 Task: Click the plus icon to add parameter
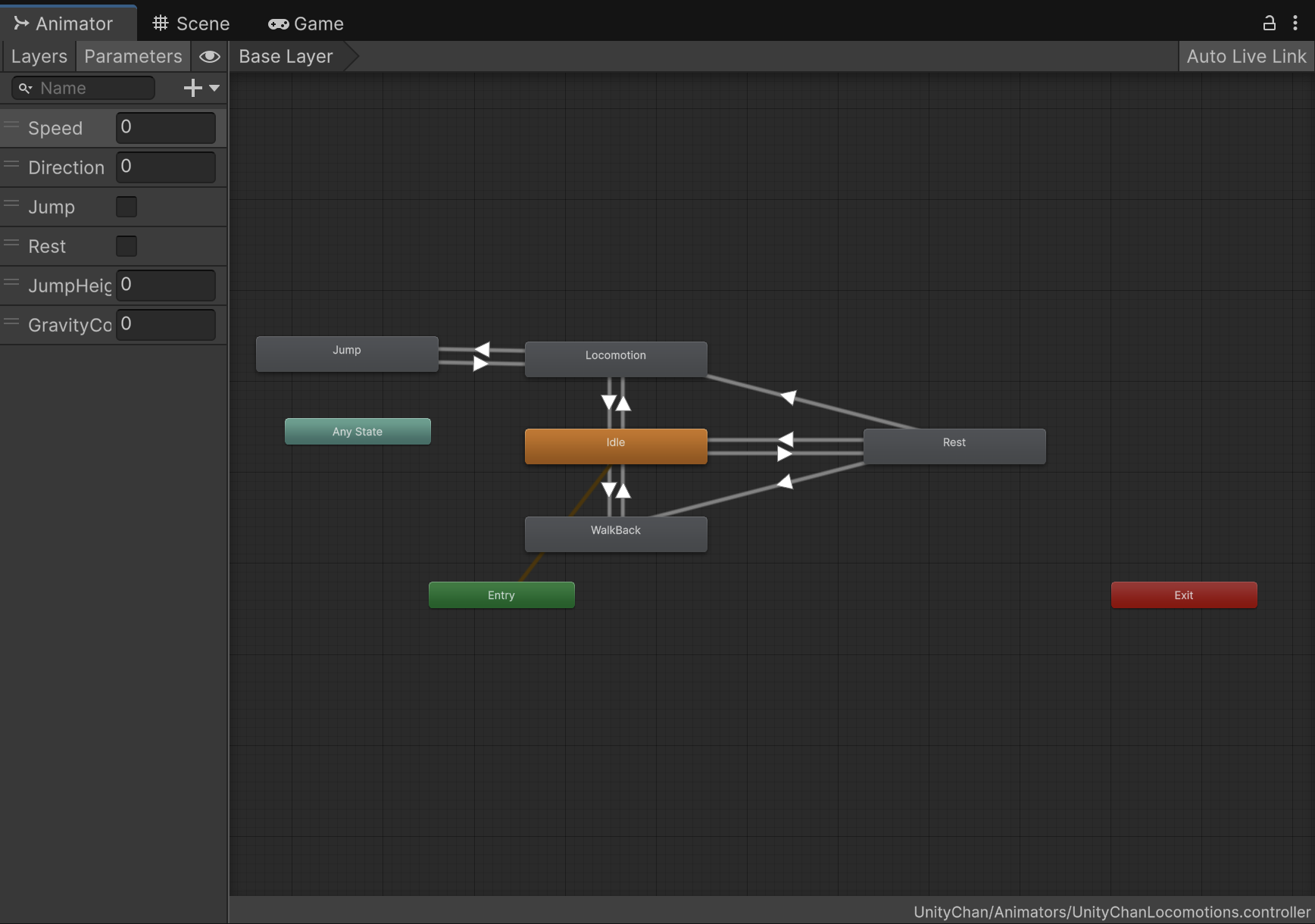click(192, 88)
